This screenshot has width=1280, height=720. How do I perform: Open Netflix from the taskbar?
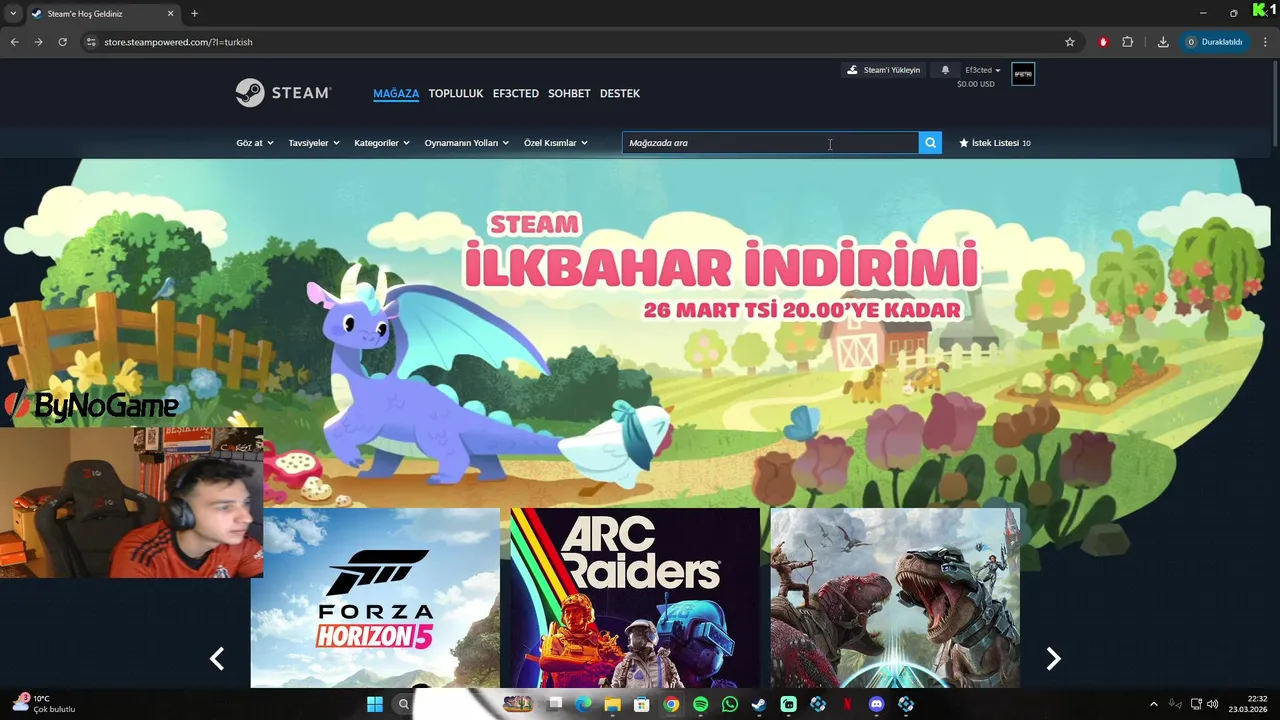[x=847, y=704]
